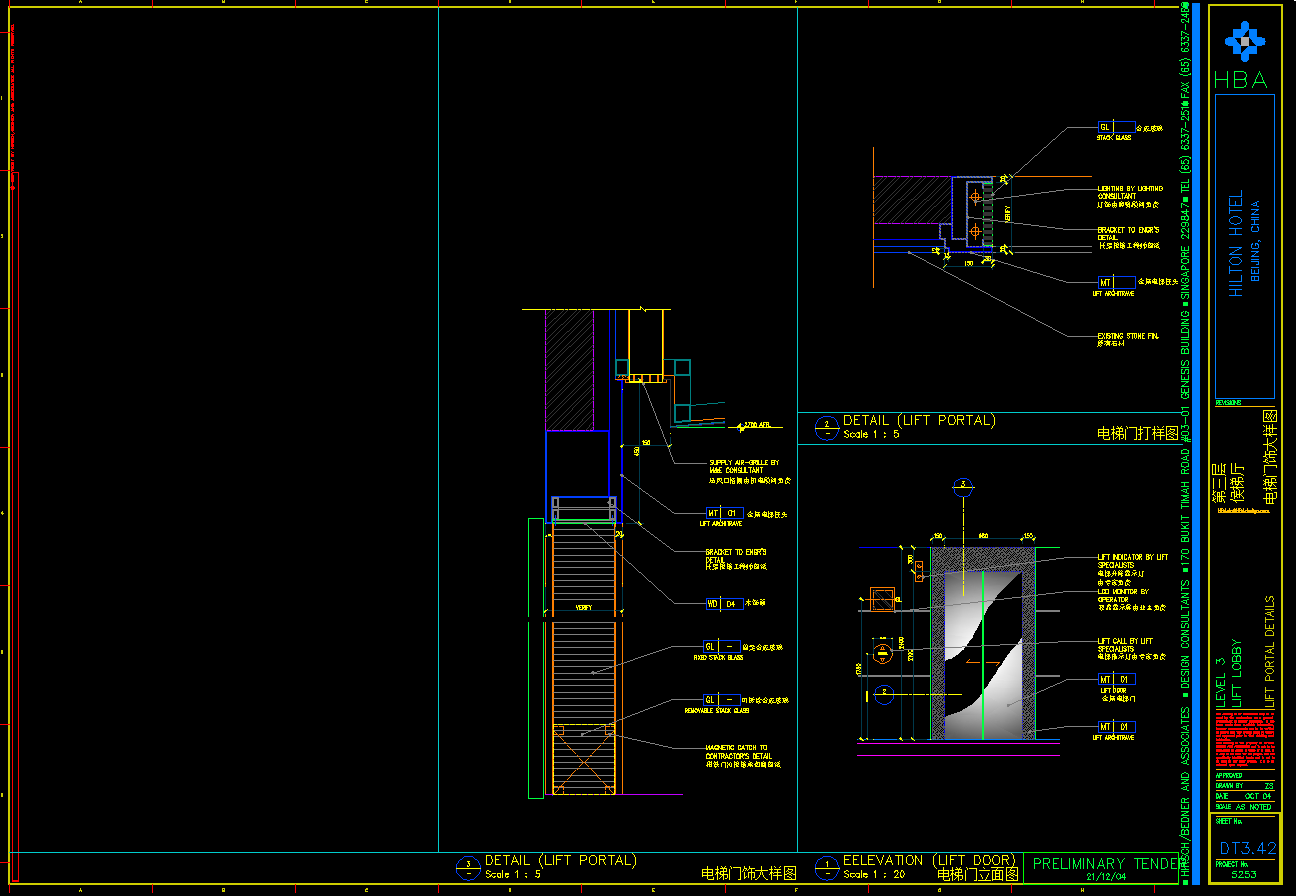
Task: Click the orange cross-braced magnetic catch panel
Action: (583, 758)
